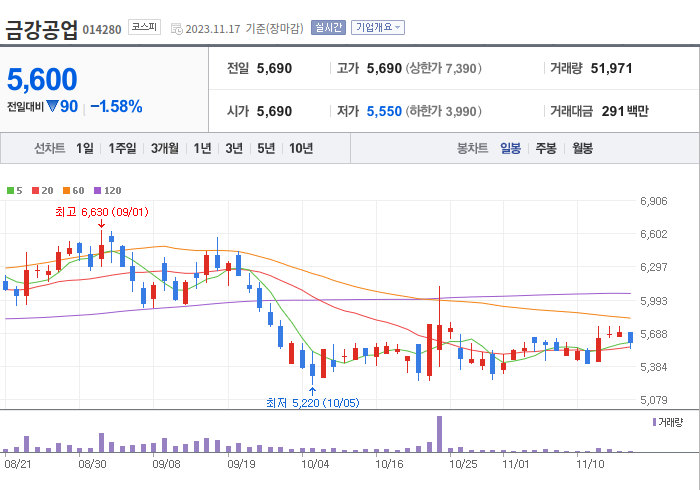Viewport: 700px width, 490px height.
Task: Click the tallest volume bar in the volume chart
Action: [439, 434]
